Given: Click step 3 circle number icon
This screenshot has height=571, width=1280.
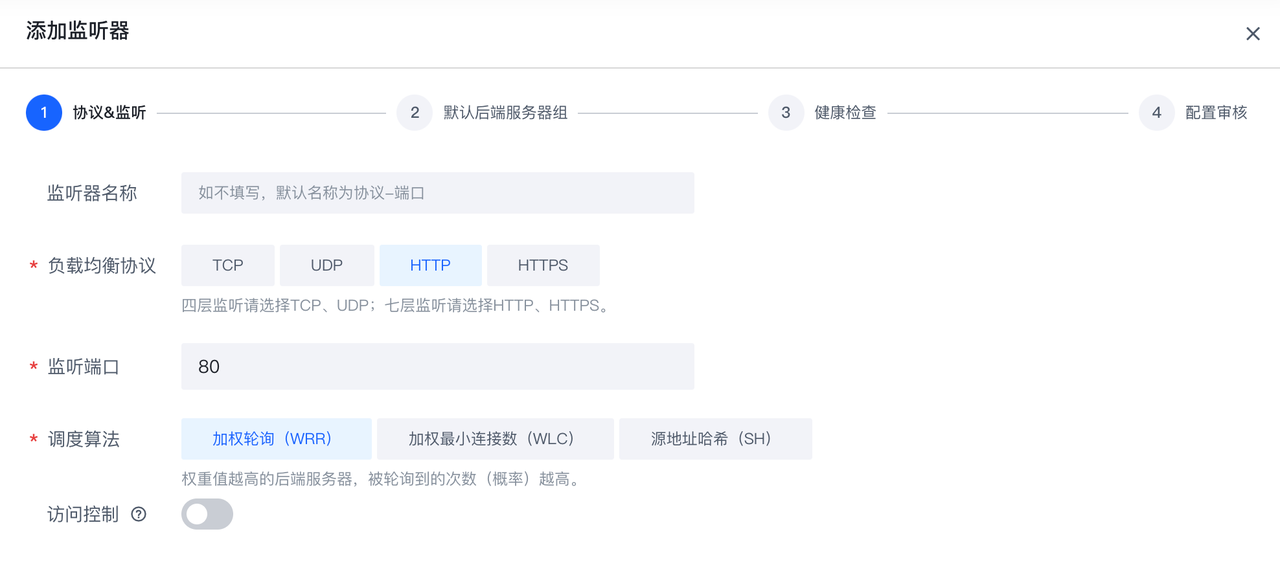Looking at the screenshot, I should click(785, 113).
